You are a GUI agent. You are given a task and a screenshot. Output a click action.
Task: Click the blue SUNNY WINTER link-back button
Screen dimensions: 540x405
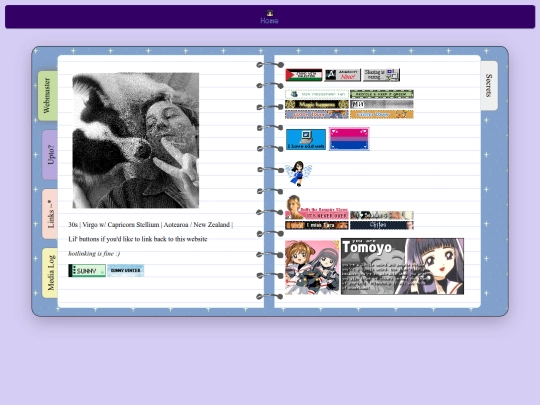click(126, 271)
